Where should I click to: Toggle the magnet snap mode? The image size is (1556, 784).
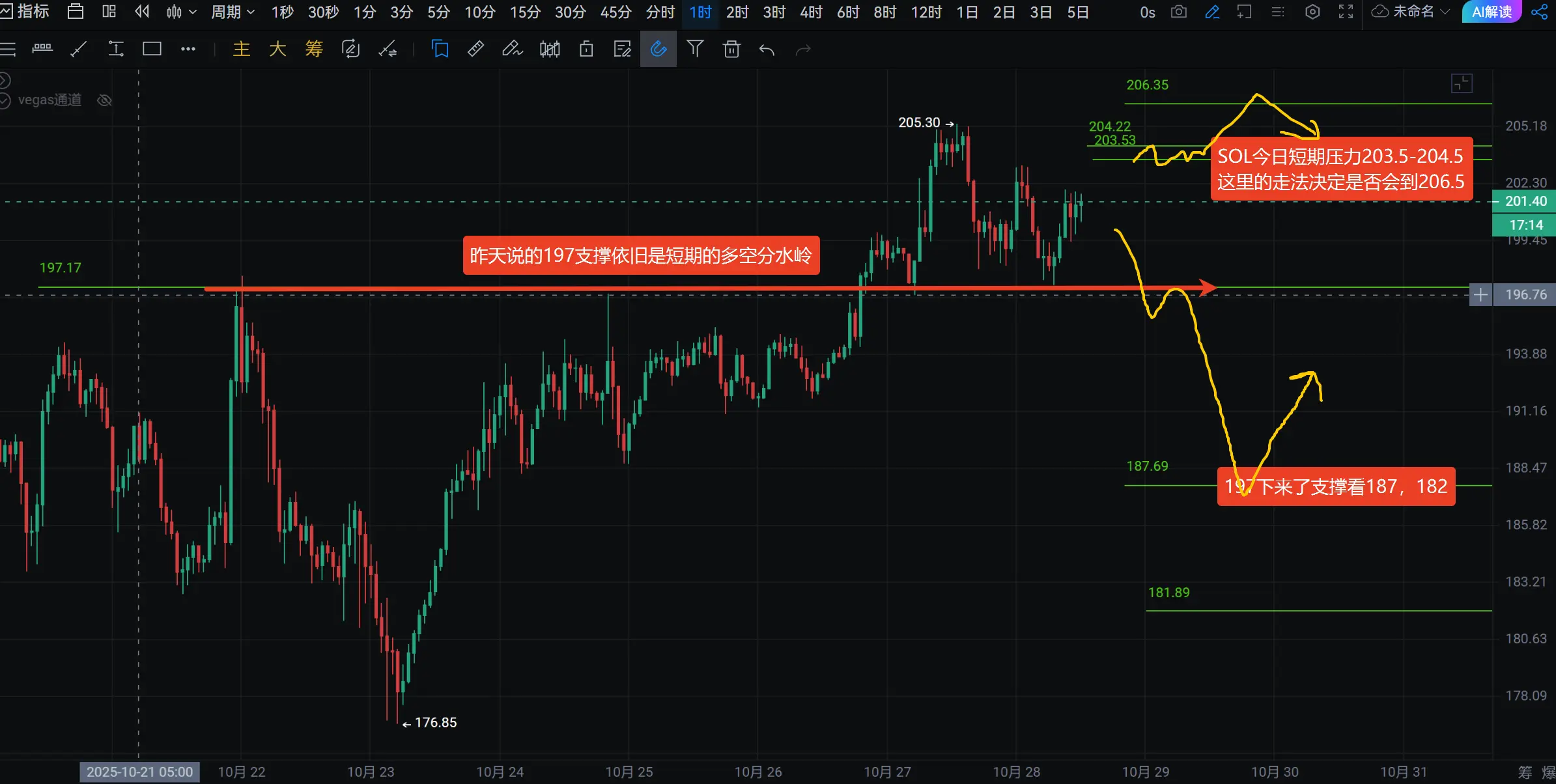pyautogui.click(x=658, y=49)
